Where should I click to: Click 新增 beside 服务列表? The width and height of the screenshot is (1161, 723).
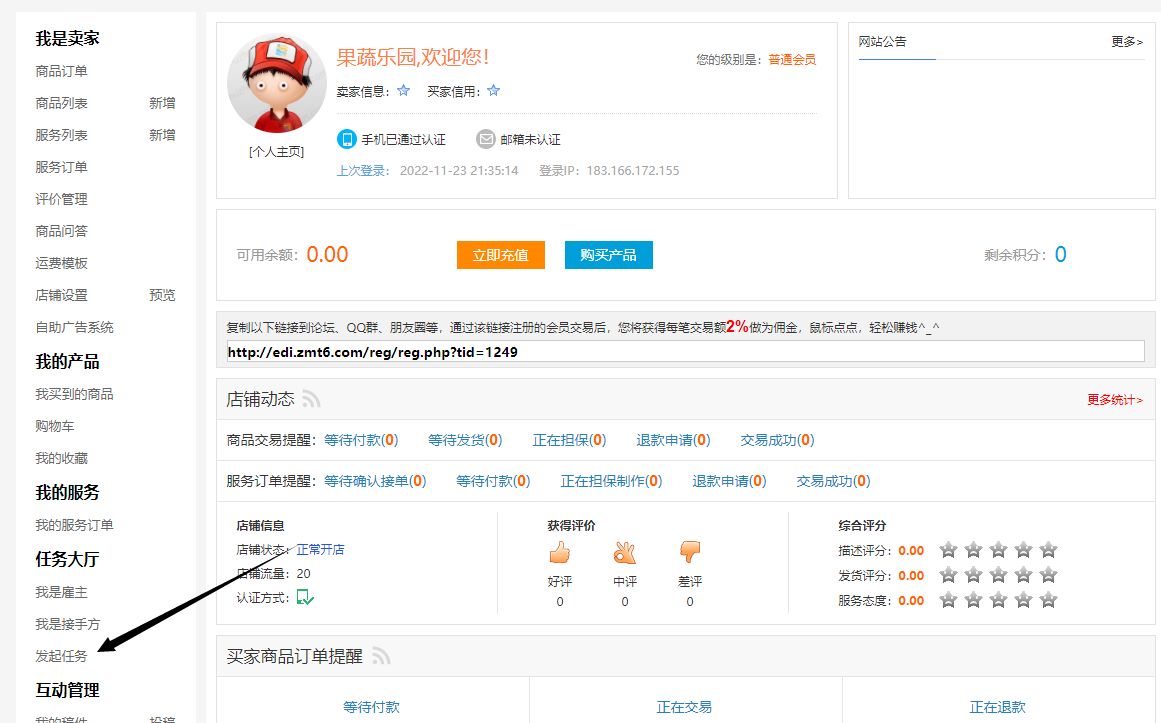[162, 136]
